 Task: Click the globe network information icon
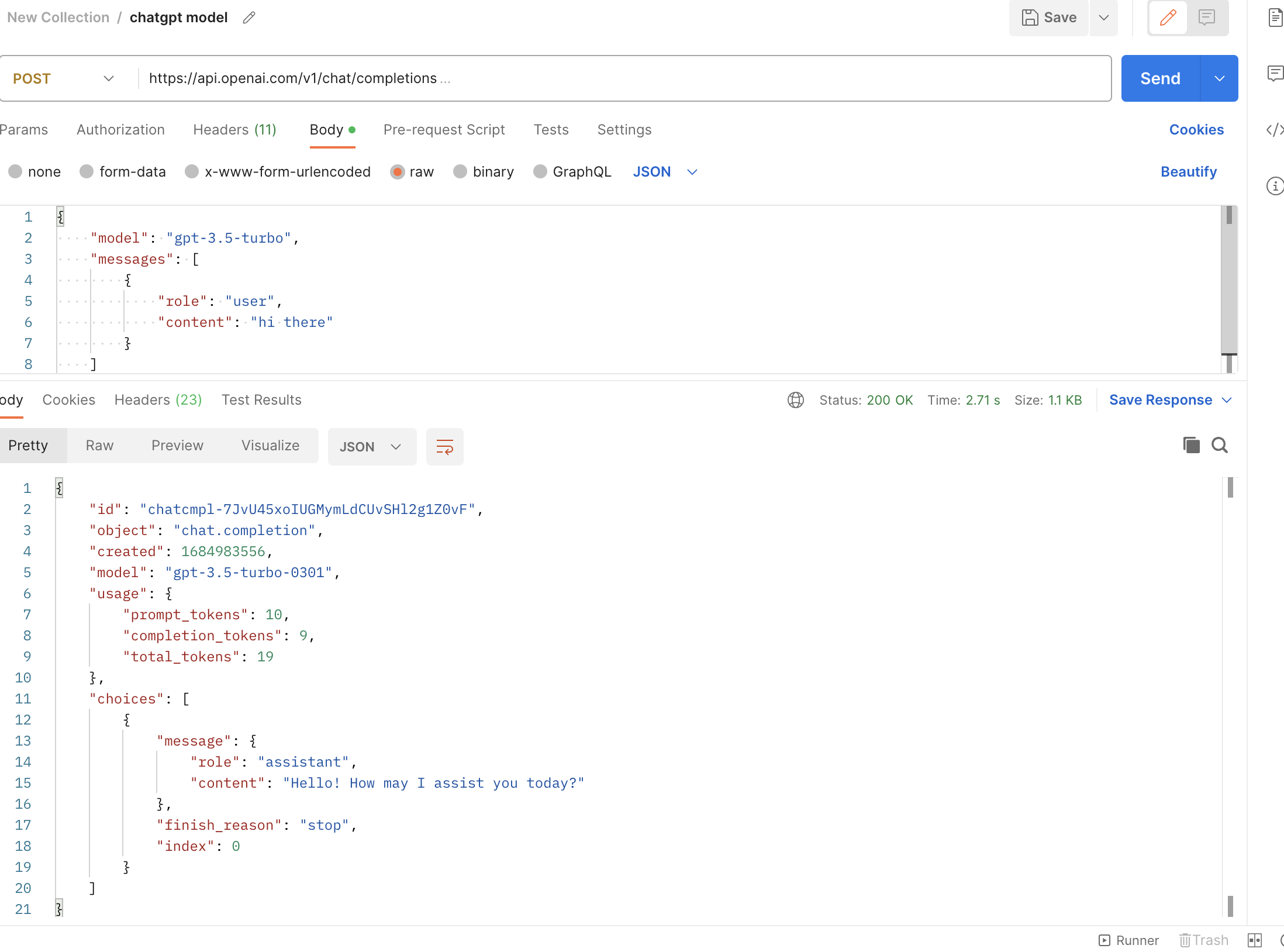(795, 400)
